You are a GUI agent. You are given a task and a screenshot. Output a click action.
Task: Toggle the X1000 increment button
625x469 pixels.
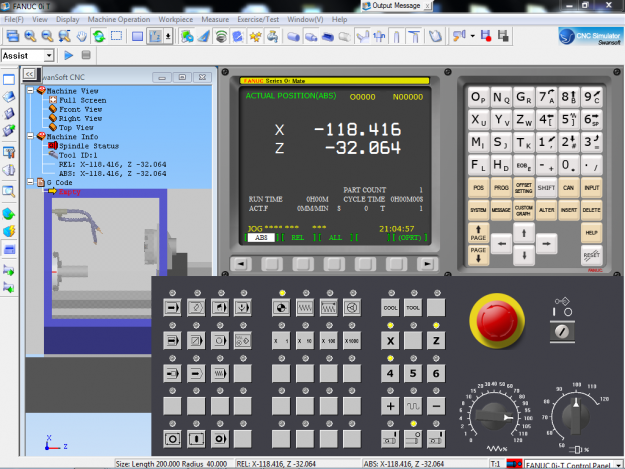[352, 341]
